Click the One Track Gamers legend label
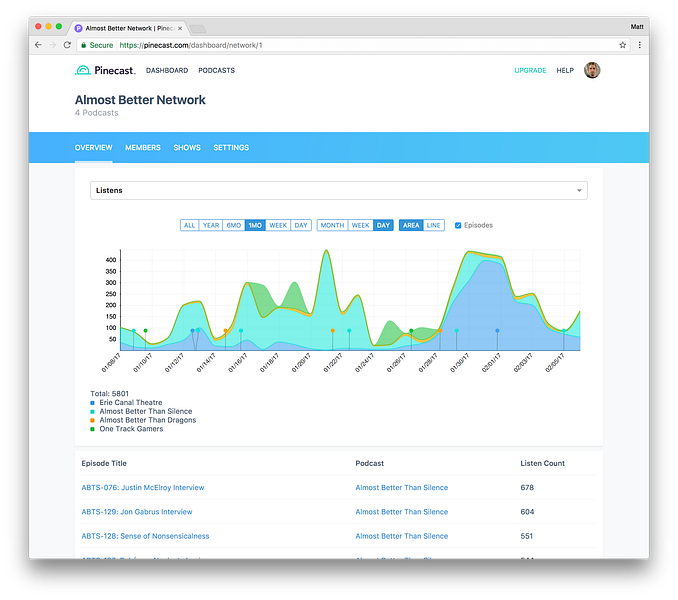 131,429
